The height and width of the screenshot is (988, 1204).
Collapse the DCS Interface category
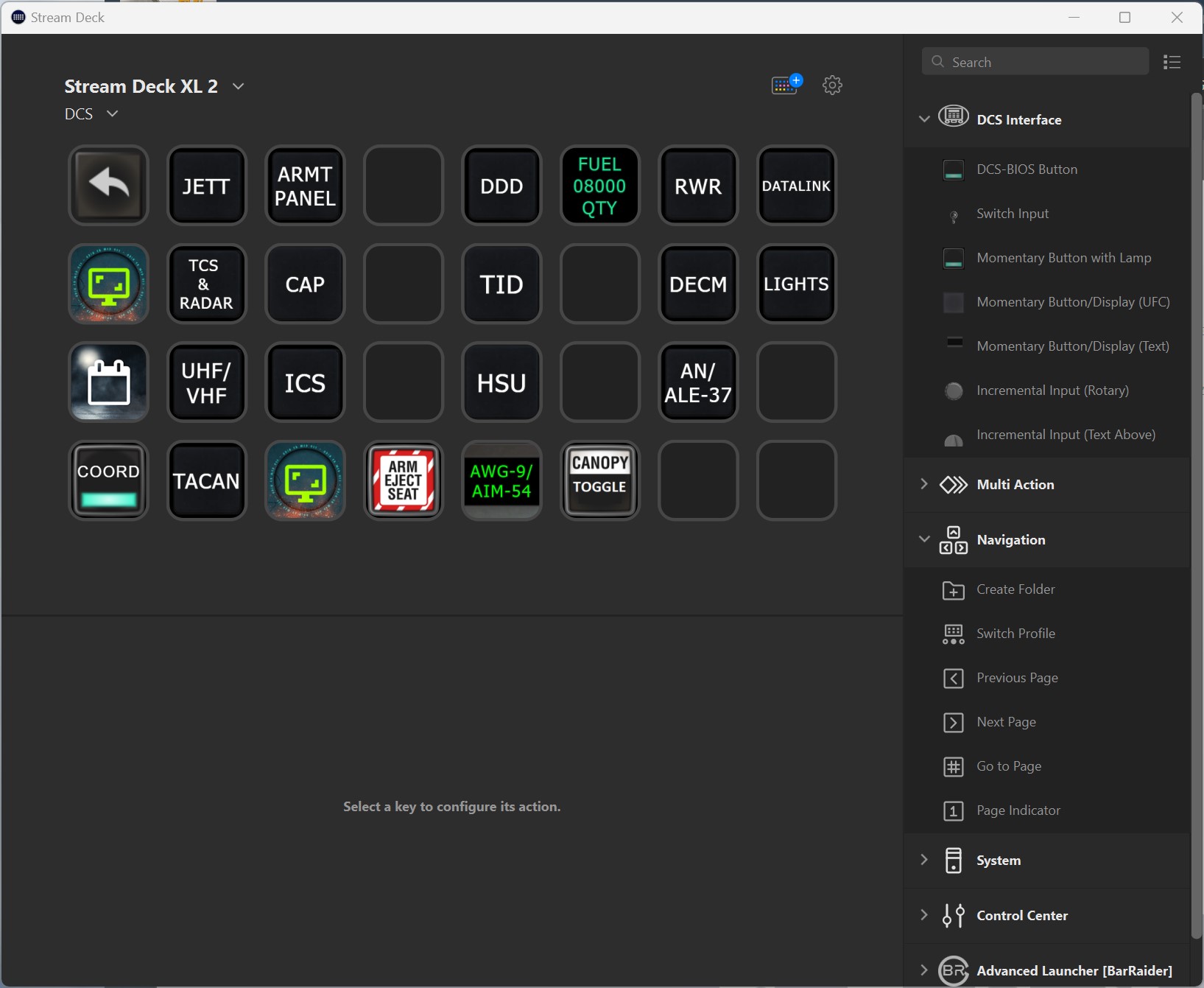pos(924,119)
